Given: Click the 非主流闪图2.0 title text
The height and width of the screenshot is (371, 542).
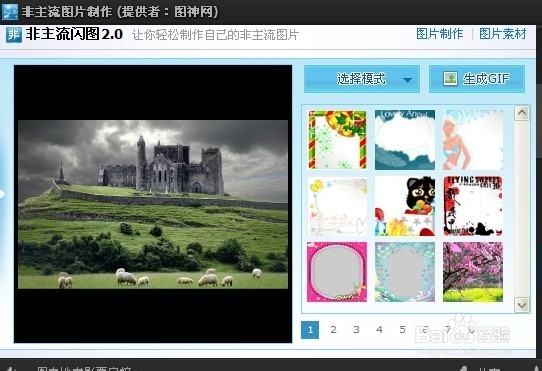Looking at the screenshot, I should point(74,34).
